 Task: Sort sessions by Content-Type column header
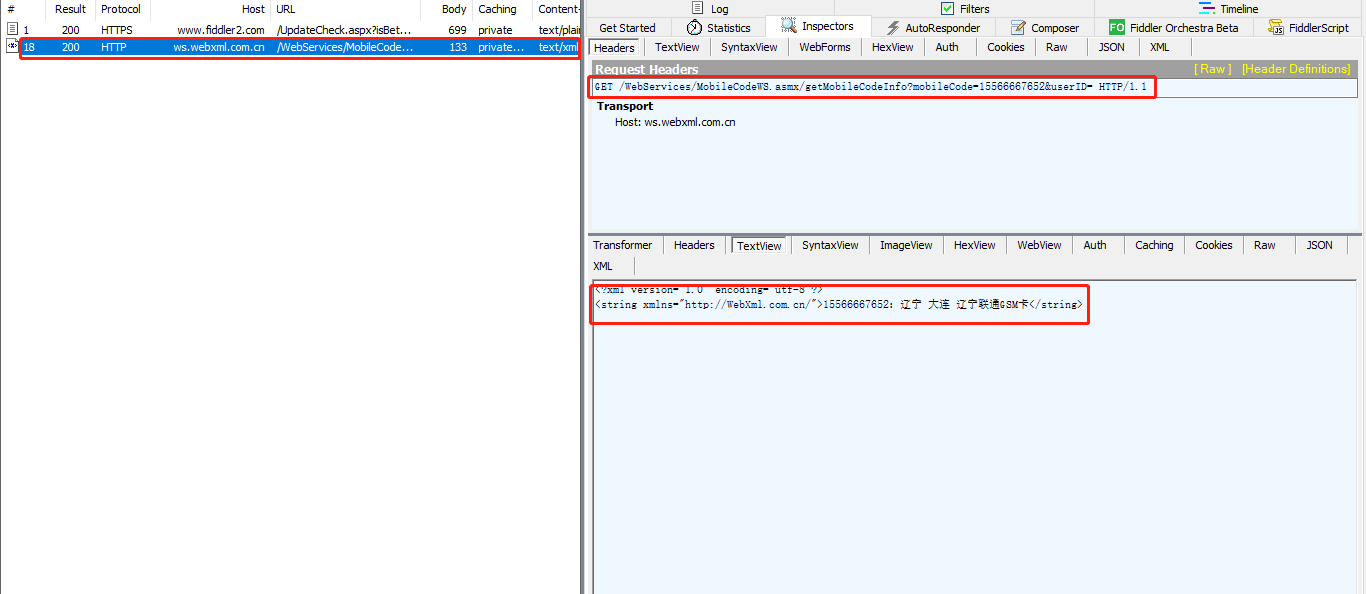click(x=557, y=9)
